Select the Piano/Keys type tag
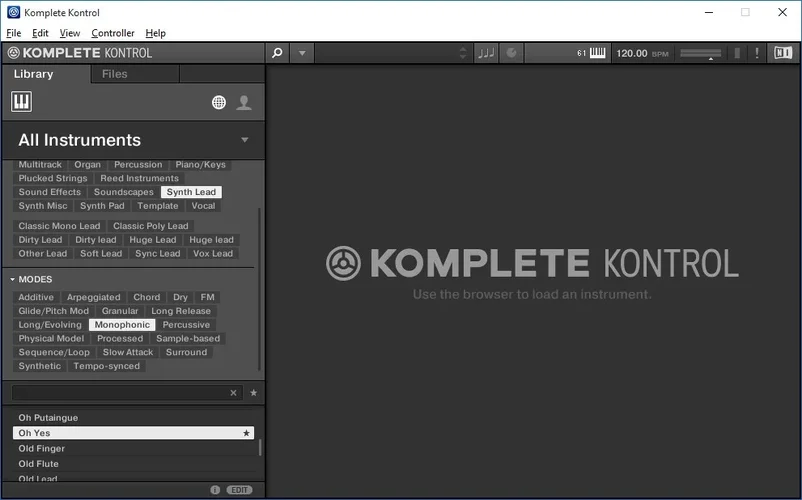This screenshot has width=802, height=500. [200, 165]
